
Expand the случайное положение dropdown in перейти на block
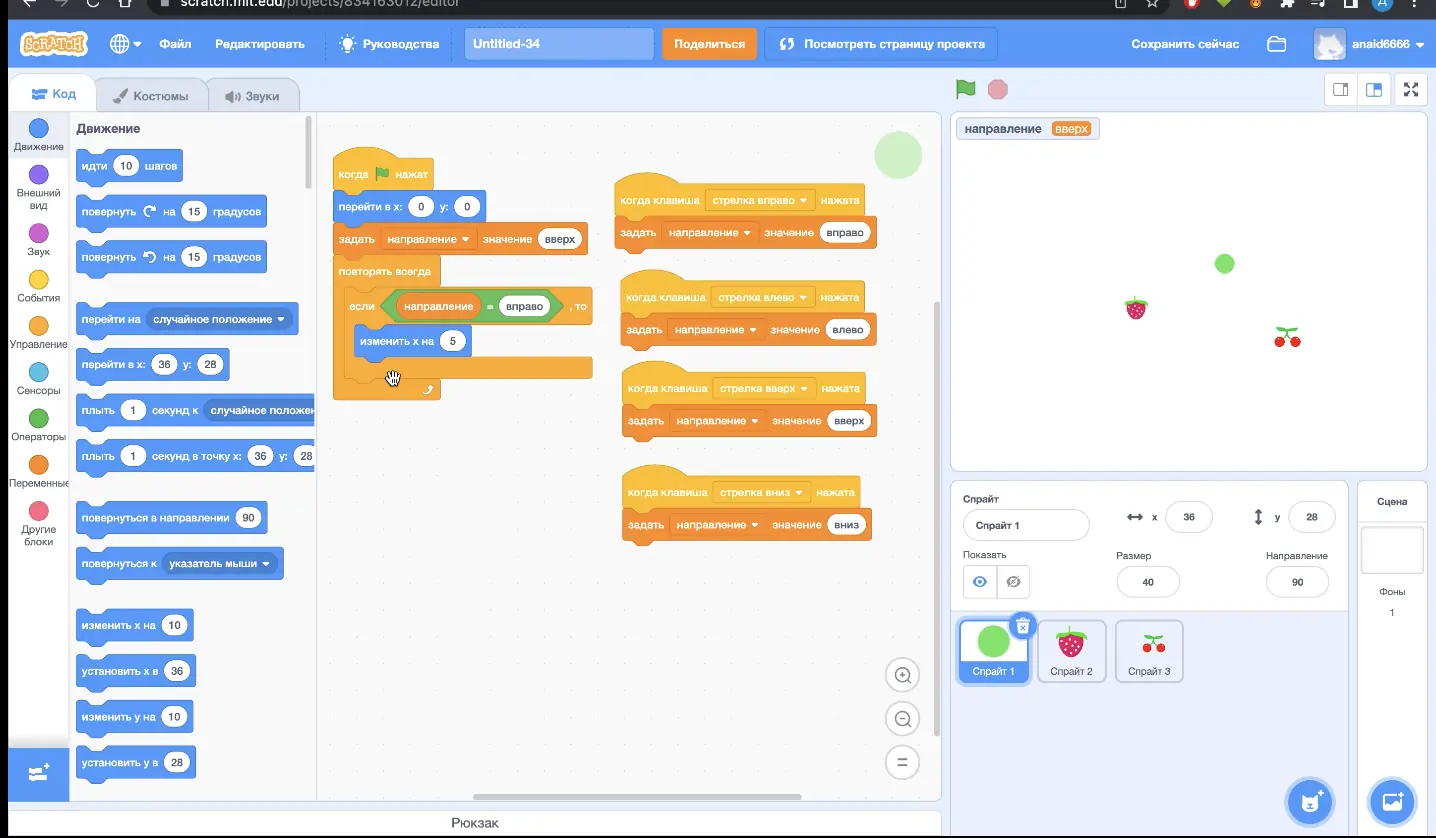219,319
